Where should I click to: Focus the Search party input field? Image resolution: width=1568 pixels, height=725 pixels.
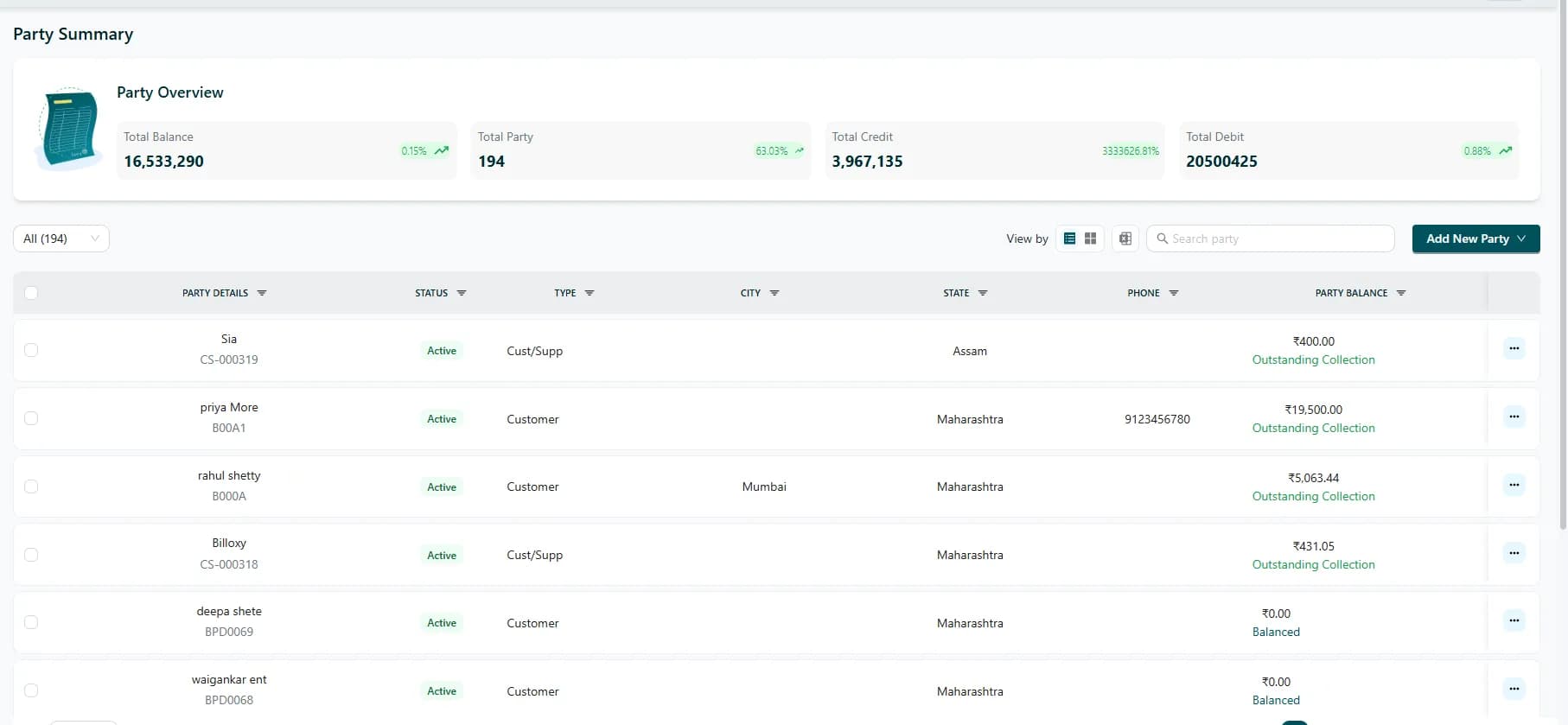point(1271,238)
